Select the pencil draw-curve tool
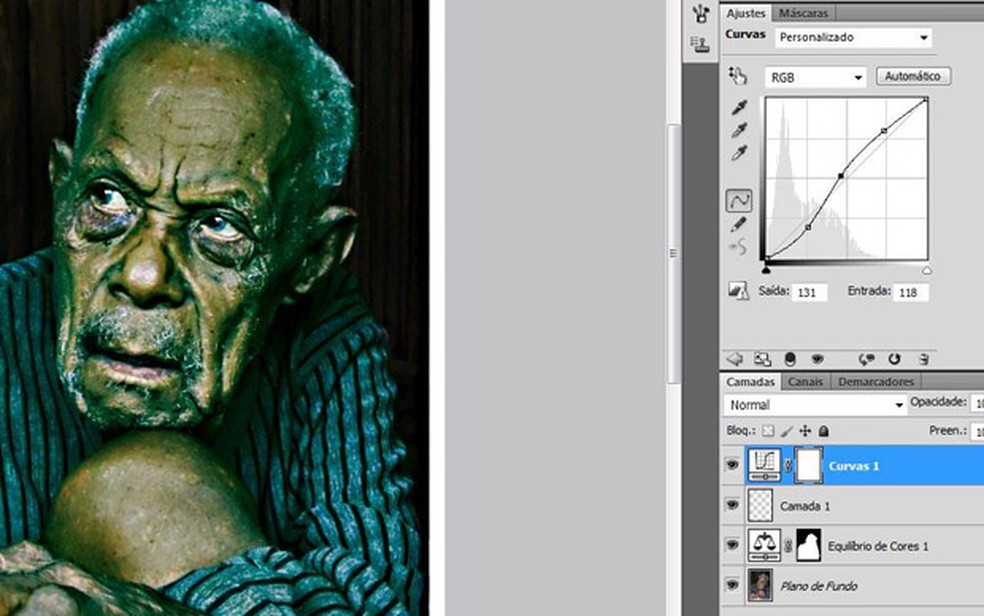This screenshot has height=616, width=984. (739, 224)
